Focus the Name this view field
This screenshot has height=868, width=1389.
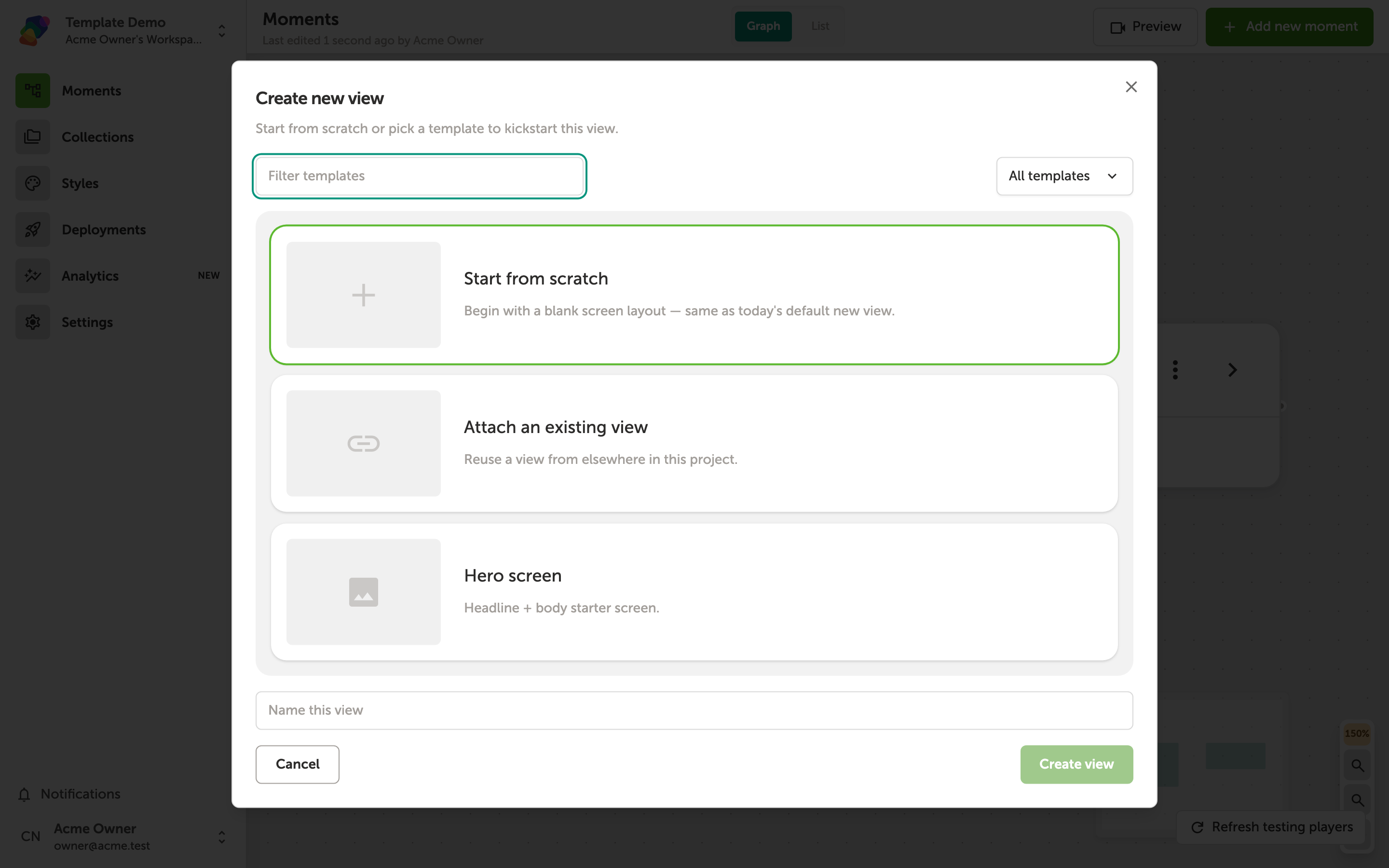coord(694,710)
